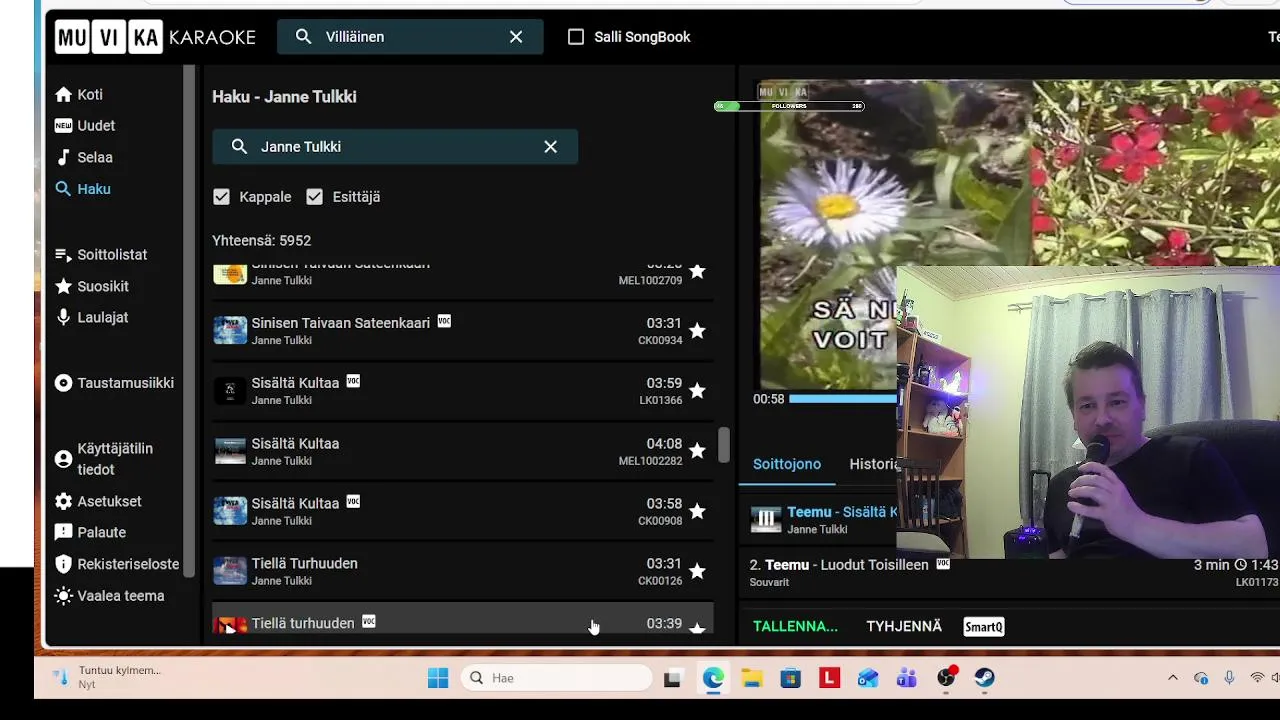Click the taskbar Hae search box
The image size is (1280, 720).
pyautogui.click(x=557, y=678)
